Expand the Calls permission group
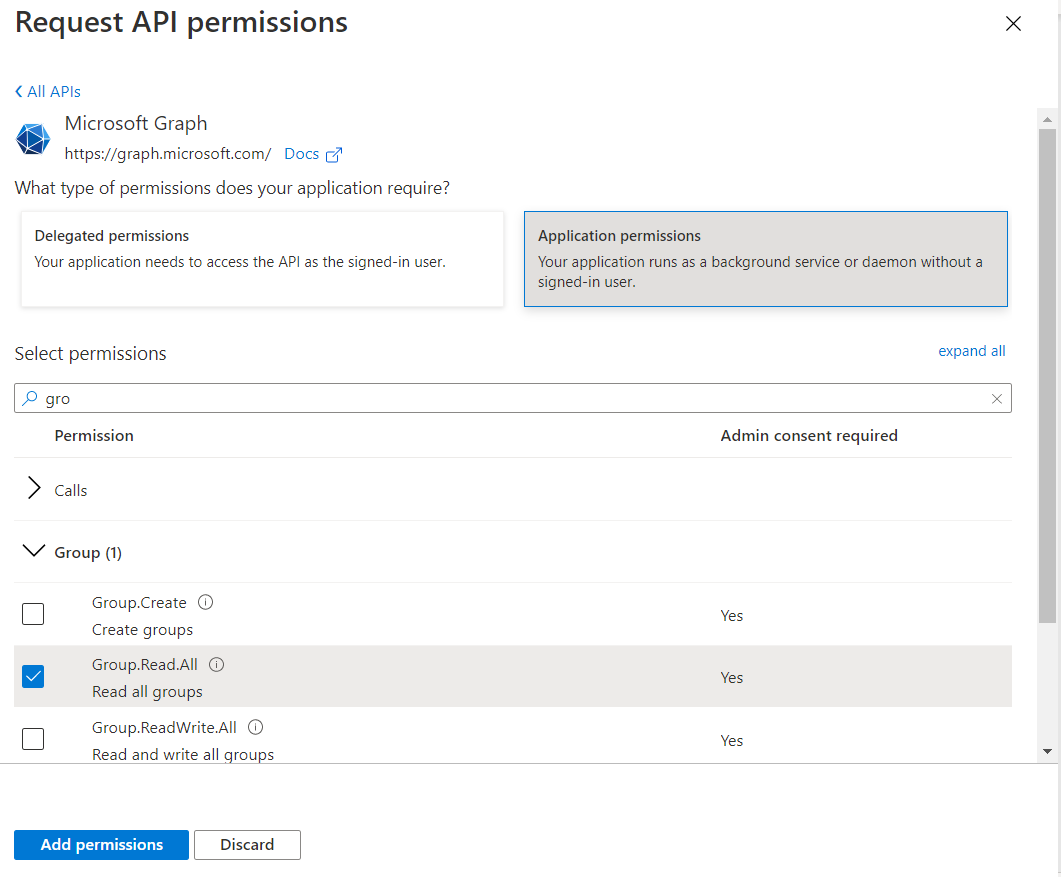 (x=35, y=489)
